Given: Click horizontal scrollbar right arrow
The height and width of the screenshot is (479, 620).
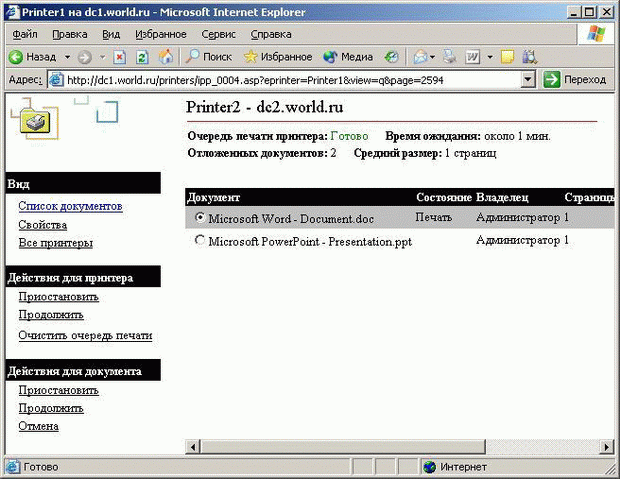Looking at the screenshot, I should 607,447.
